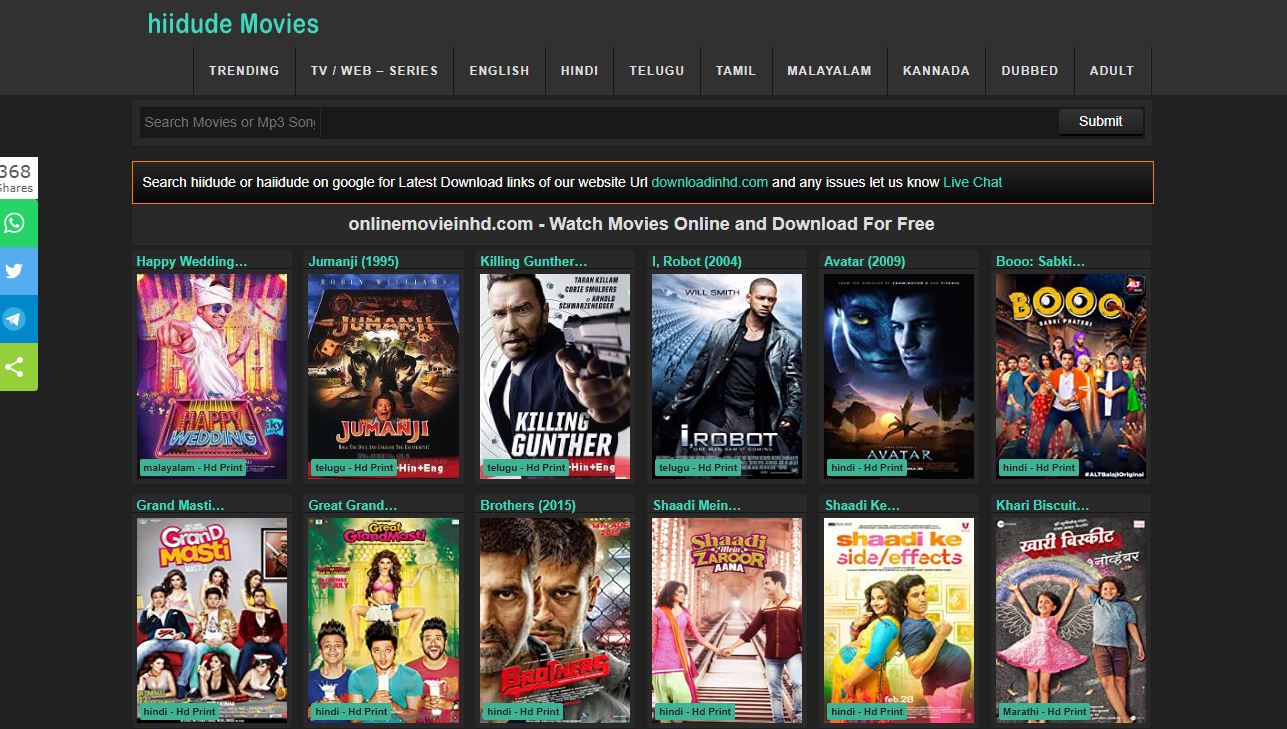The width and height of the screenshot is (1287, 729).
Task: Click the Marathi - Hd Print tag
Action: click(1045, 711)
